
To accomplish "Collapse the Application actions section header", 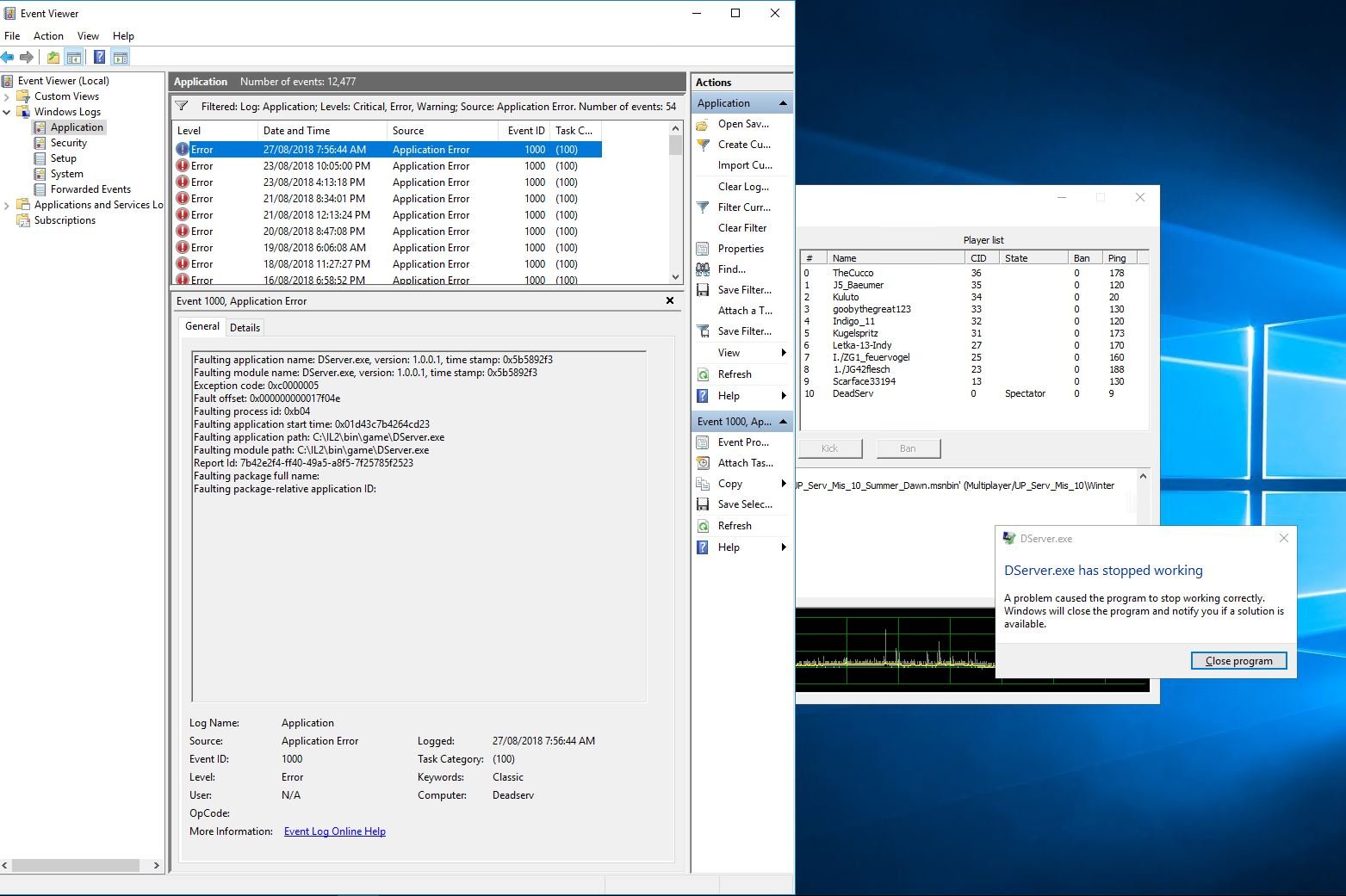I will pos(783,103).
